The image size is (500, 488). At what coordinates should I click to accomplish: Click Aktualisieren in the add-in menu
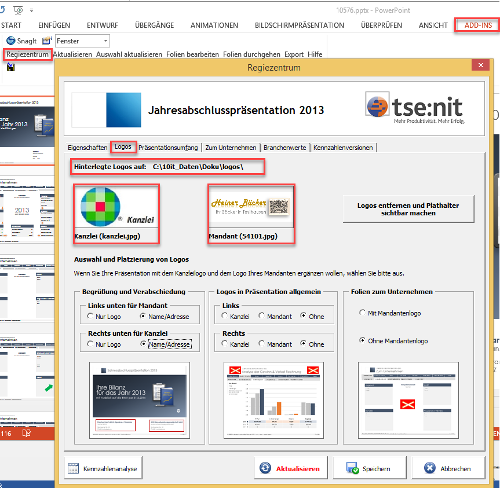(72, 54)
